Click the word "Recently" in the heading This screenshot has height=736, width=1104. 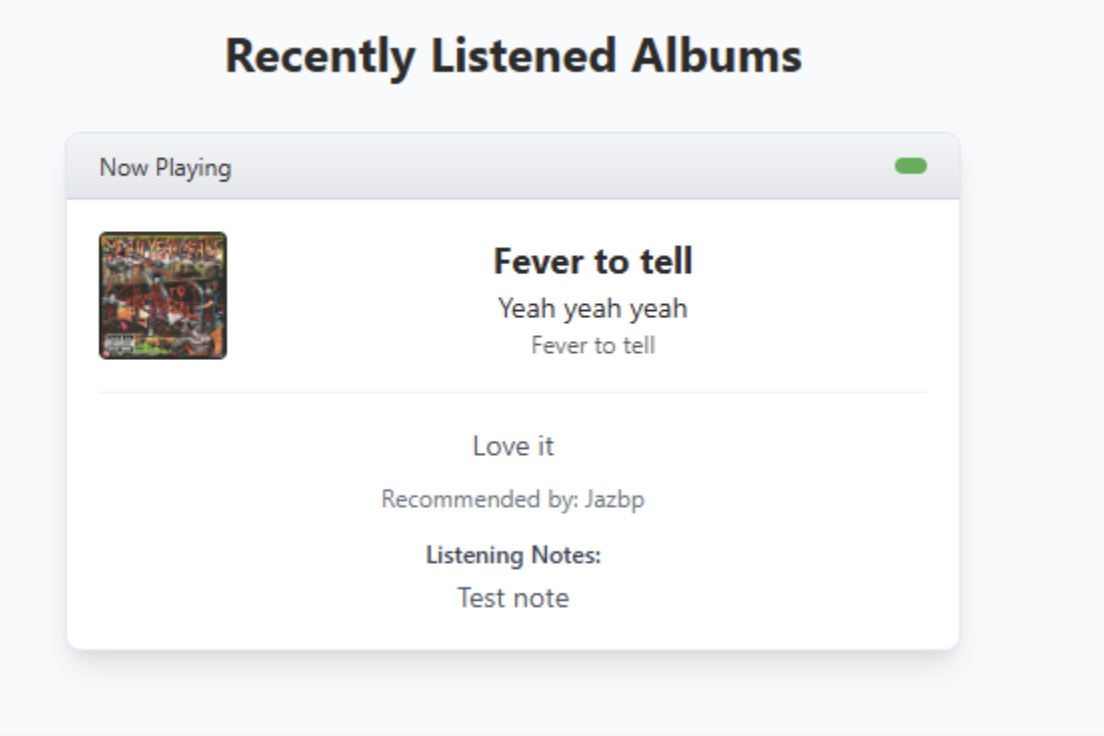point(320,56)
